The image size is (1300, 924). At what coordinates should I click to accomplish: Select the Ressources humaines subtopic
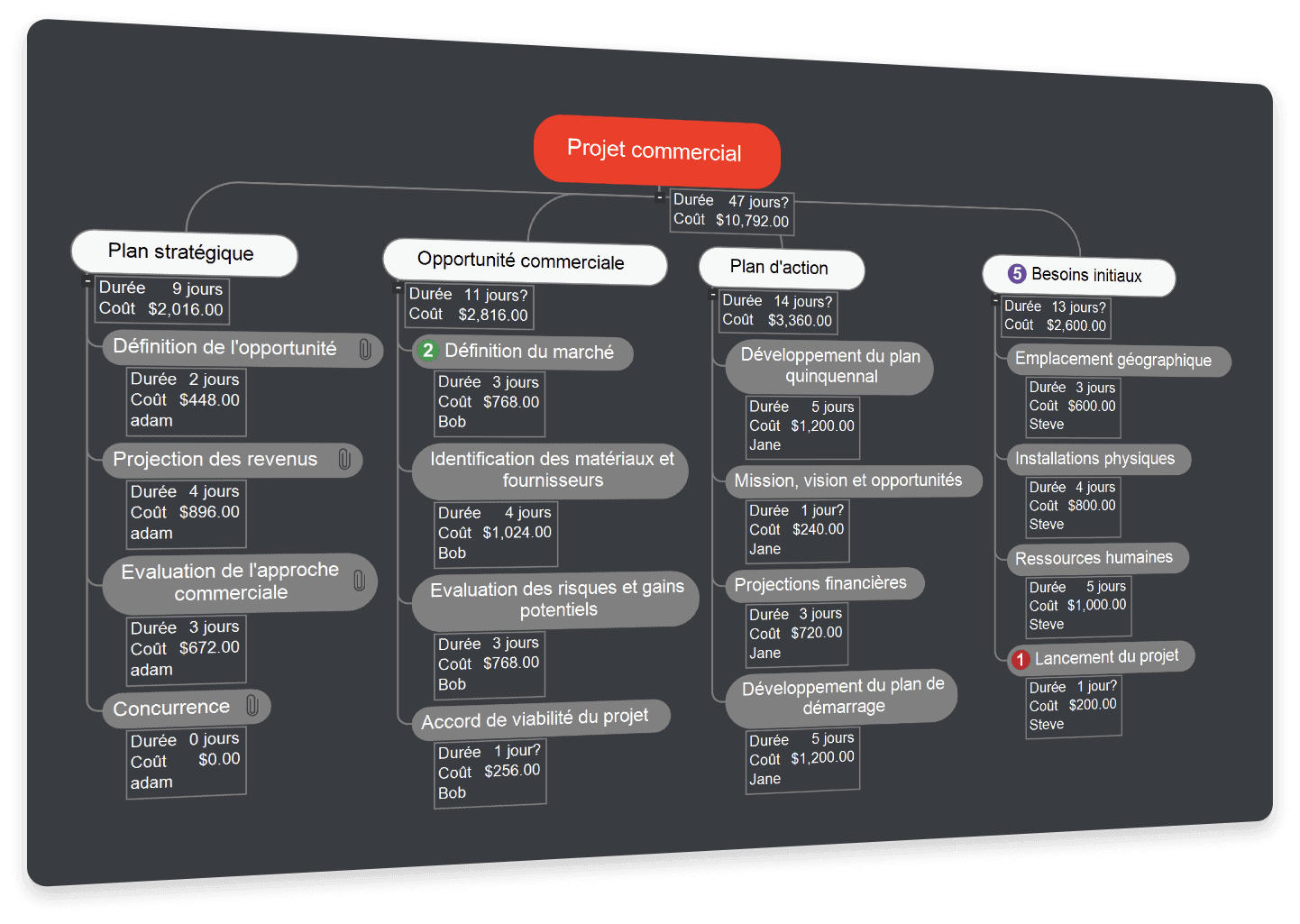(1097, 559)
